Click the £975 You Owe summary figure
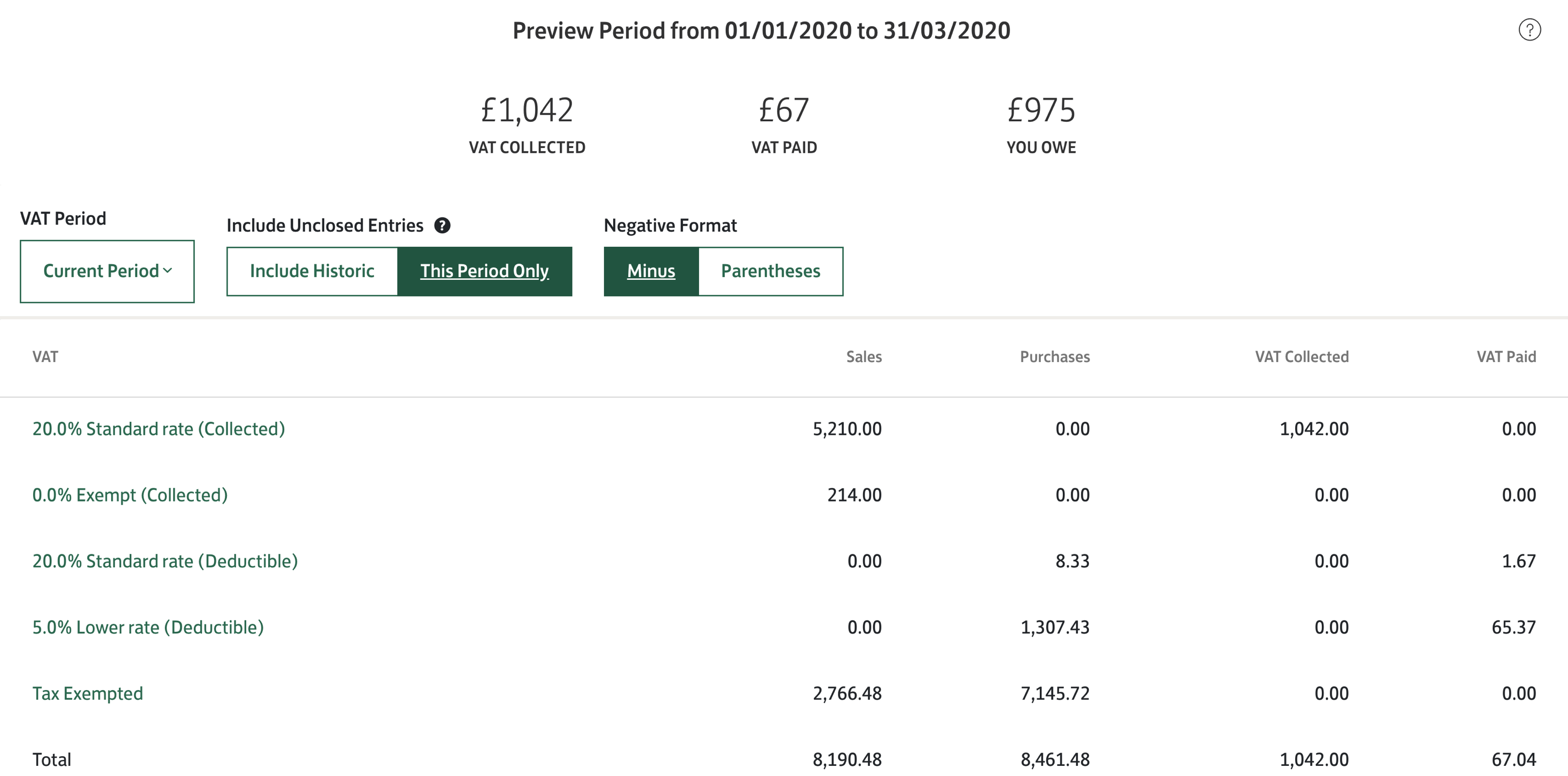The height and width of the screenshot is (776, 1568). pyautogui.click(x=1041, y=111)
